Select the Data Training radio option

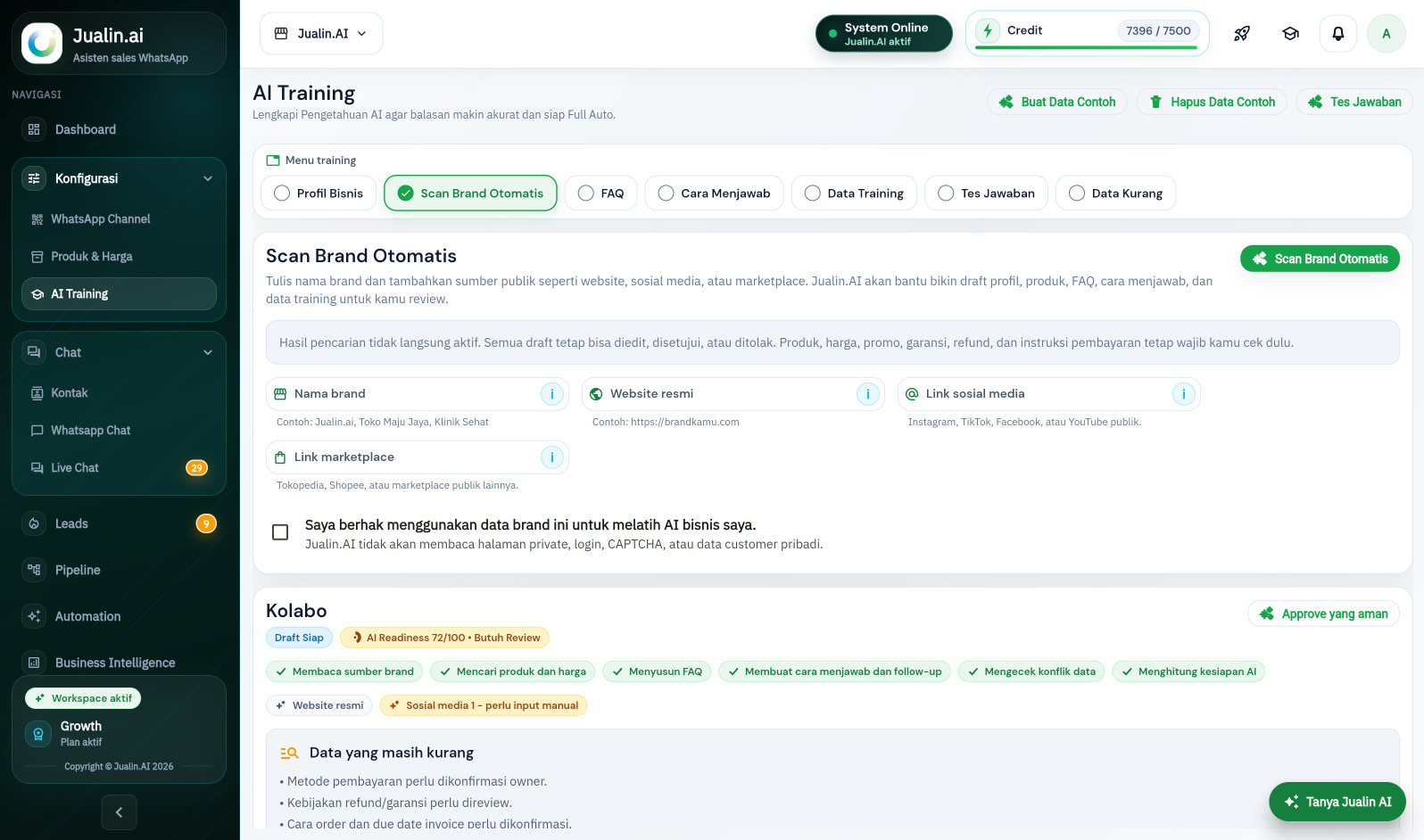pyautogui.click(x=855, y=194)
